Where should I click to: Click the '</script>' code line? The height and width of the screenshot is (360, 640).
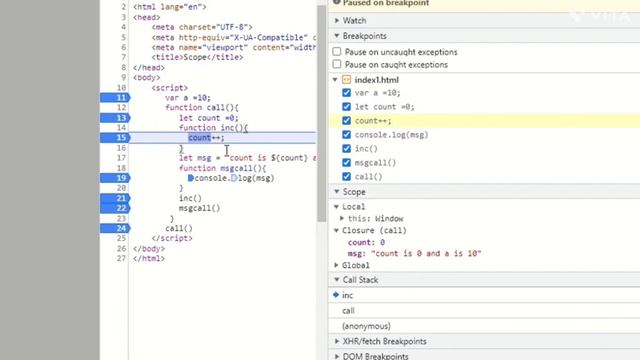[172, 238]
